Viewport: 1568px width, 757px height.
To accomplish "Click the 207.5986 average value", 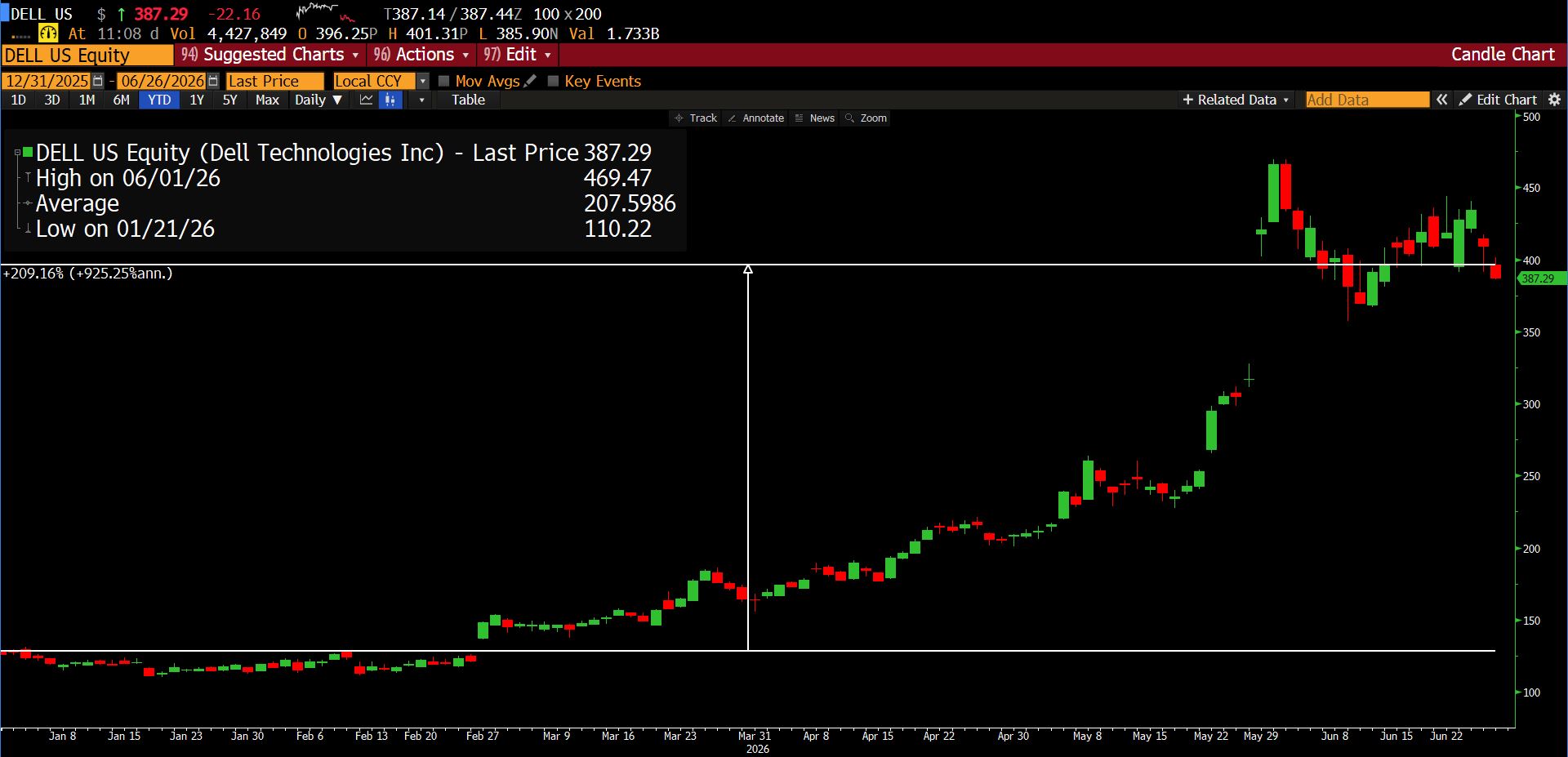I will [x=630, y=203].
